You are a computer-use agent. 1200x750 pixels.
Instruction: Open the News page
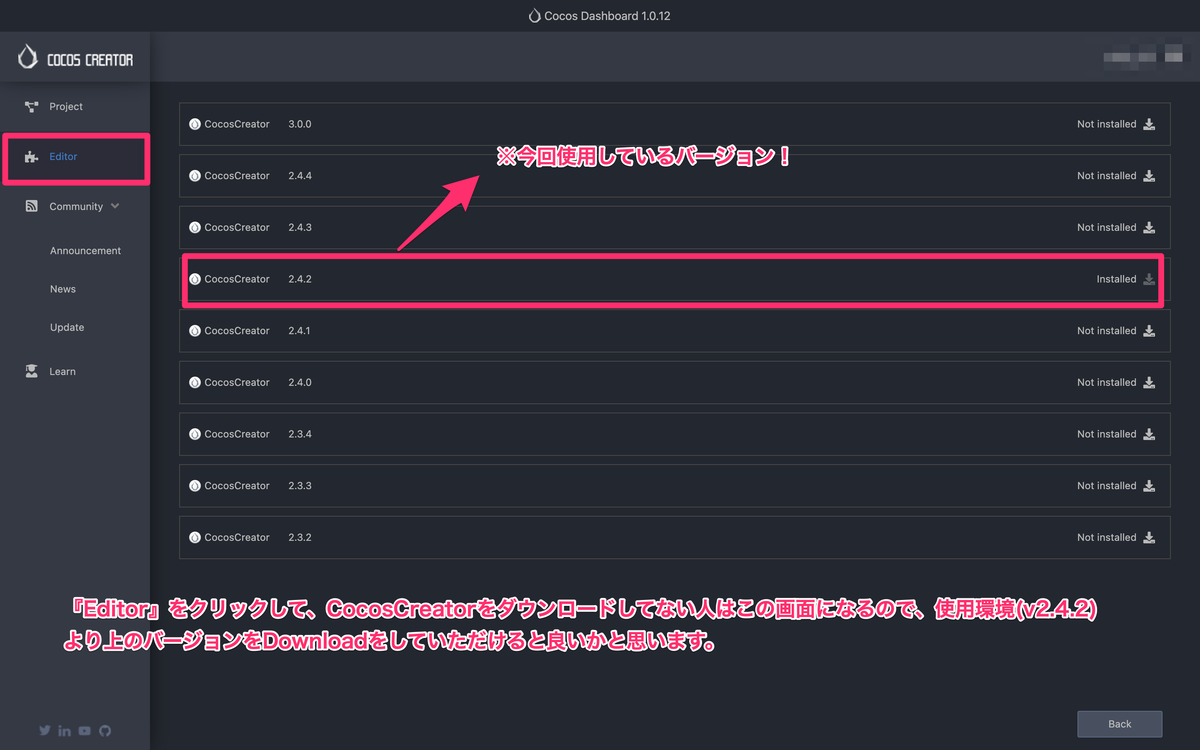click(62, 288)
